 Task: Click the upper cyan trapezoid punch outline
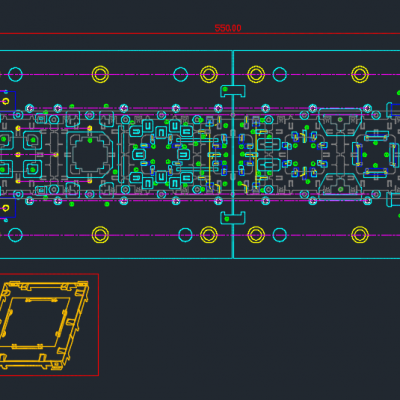click(x=340, y=122)
